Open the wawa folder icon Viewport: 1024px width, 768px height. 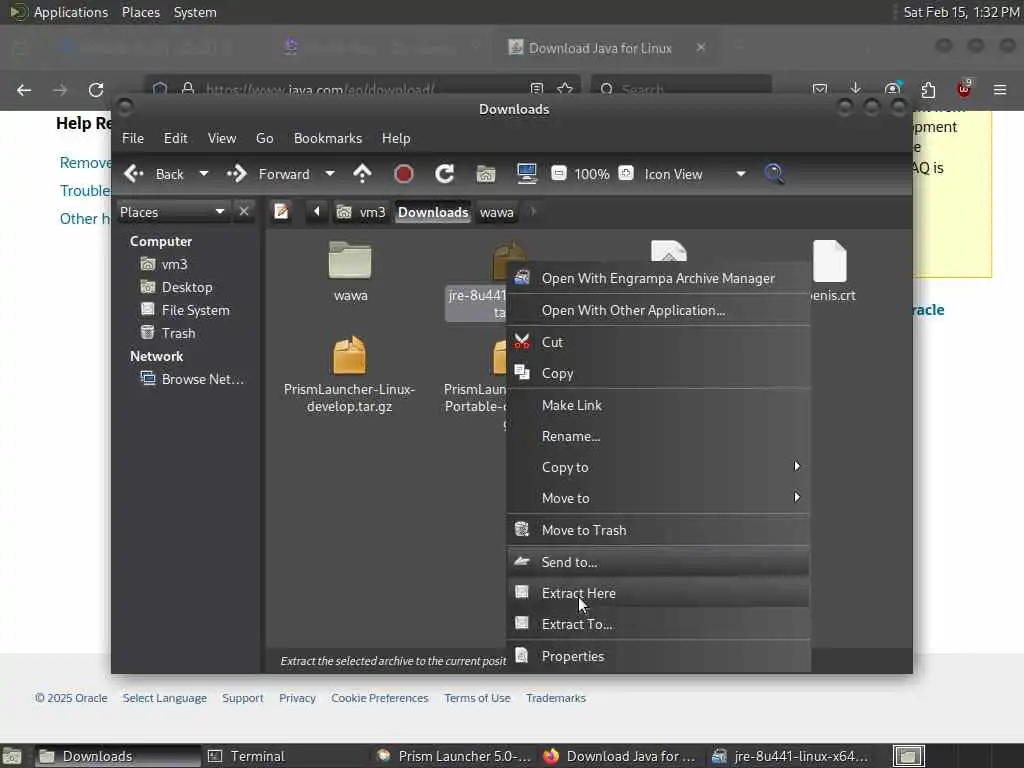pyautogui.click(x=350, y=260)
